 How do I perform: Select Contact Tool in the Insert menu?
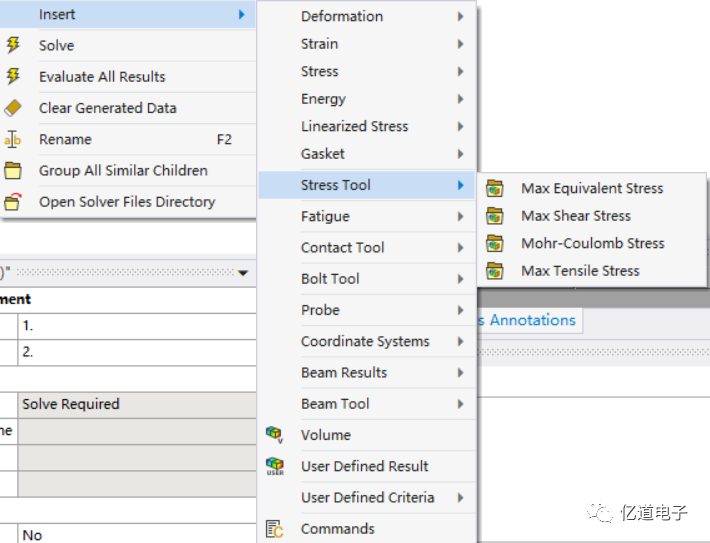click(367, 248)
